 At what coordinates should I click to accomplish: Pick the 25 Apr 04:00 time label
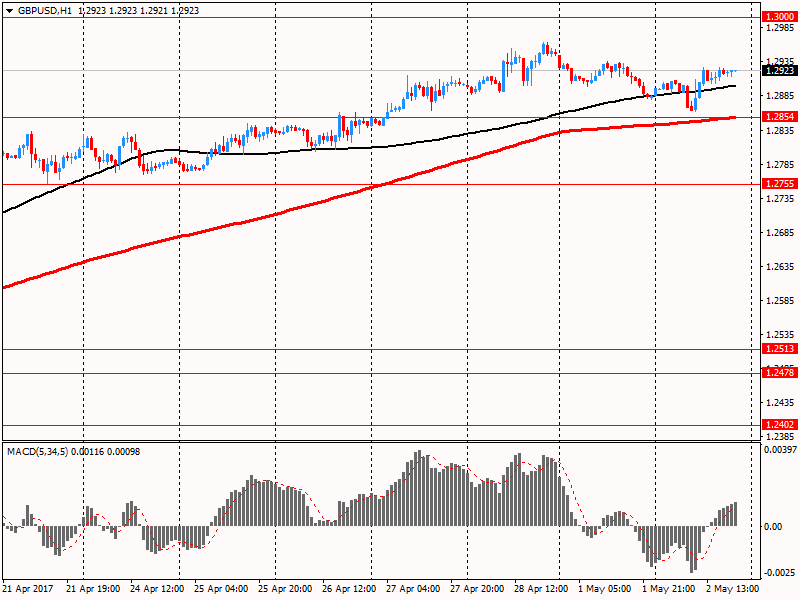coord(221,589)
